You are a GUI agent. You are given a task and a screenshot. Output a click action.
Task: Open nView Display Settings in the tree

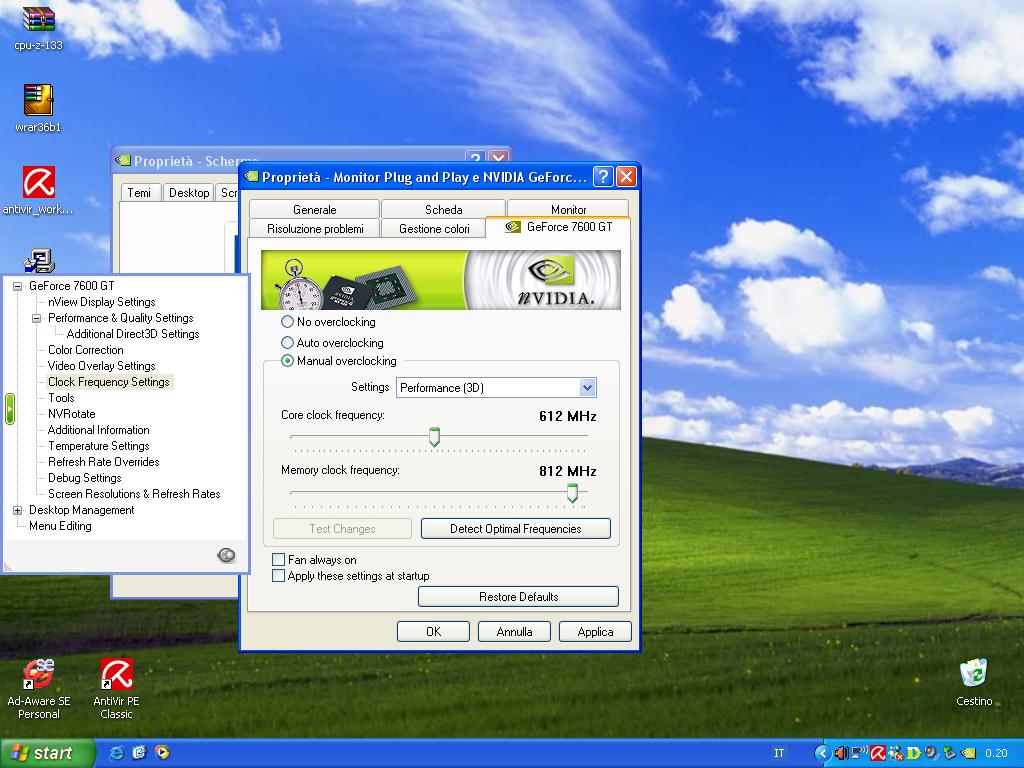coord(101,302)
